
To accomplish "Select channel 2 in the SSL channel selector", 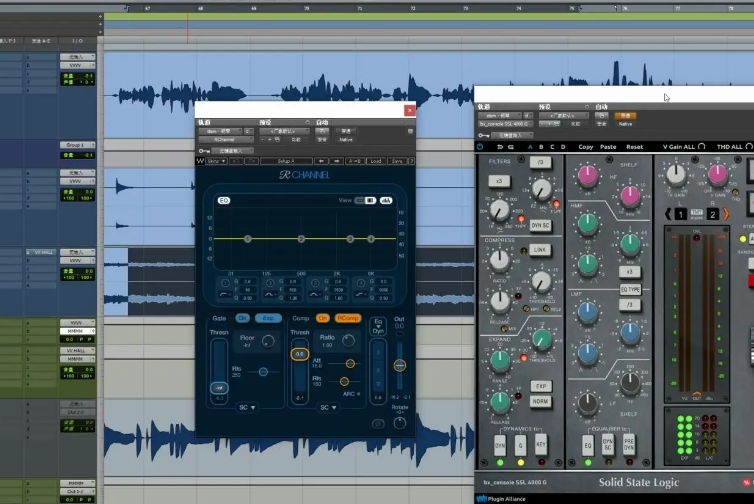I will (713, 214).
